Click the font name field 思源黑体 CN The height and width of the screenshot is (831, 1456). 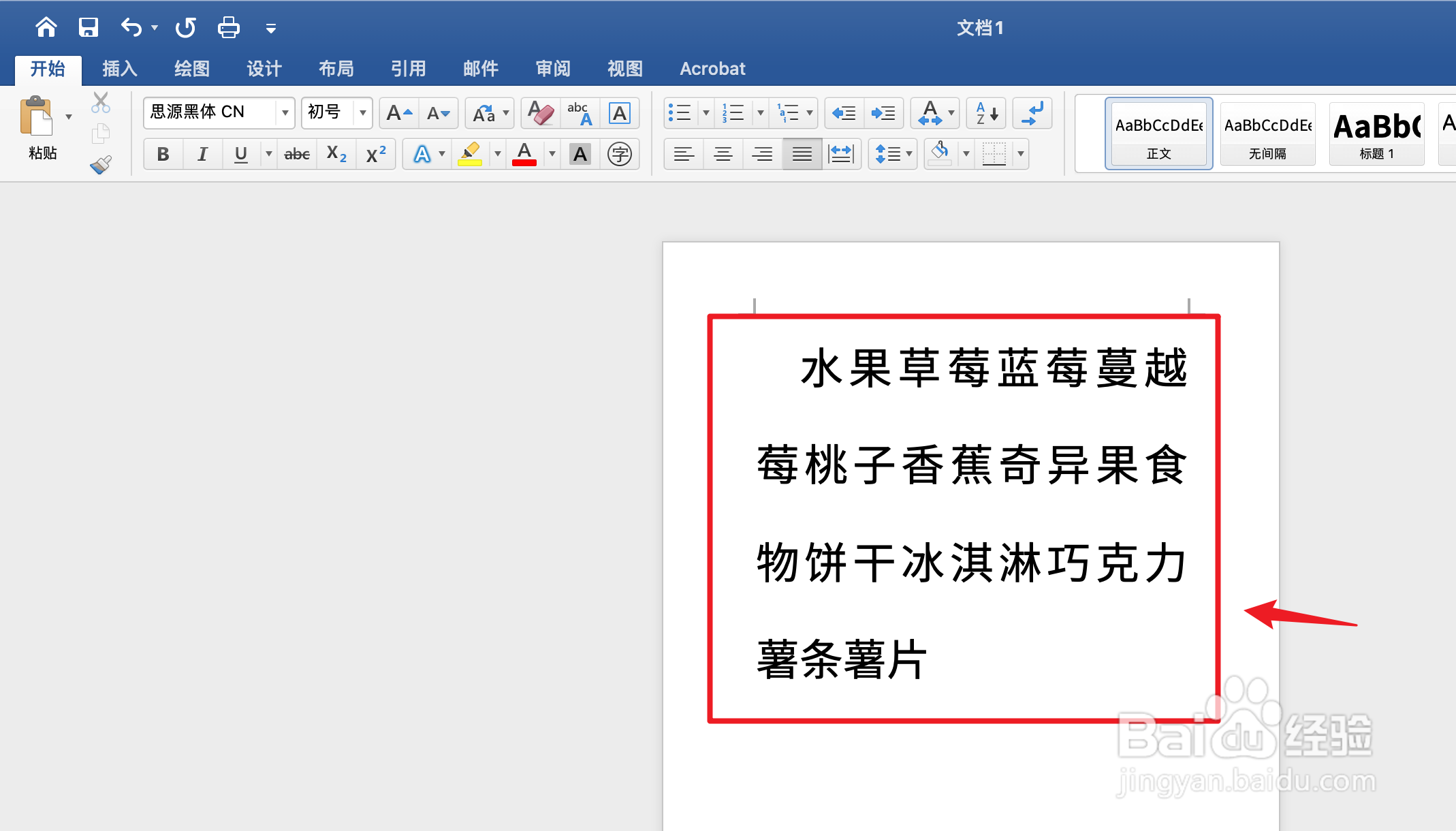click(x=210, y=112)
